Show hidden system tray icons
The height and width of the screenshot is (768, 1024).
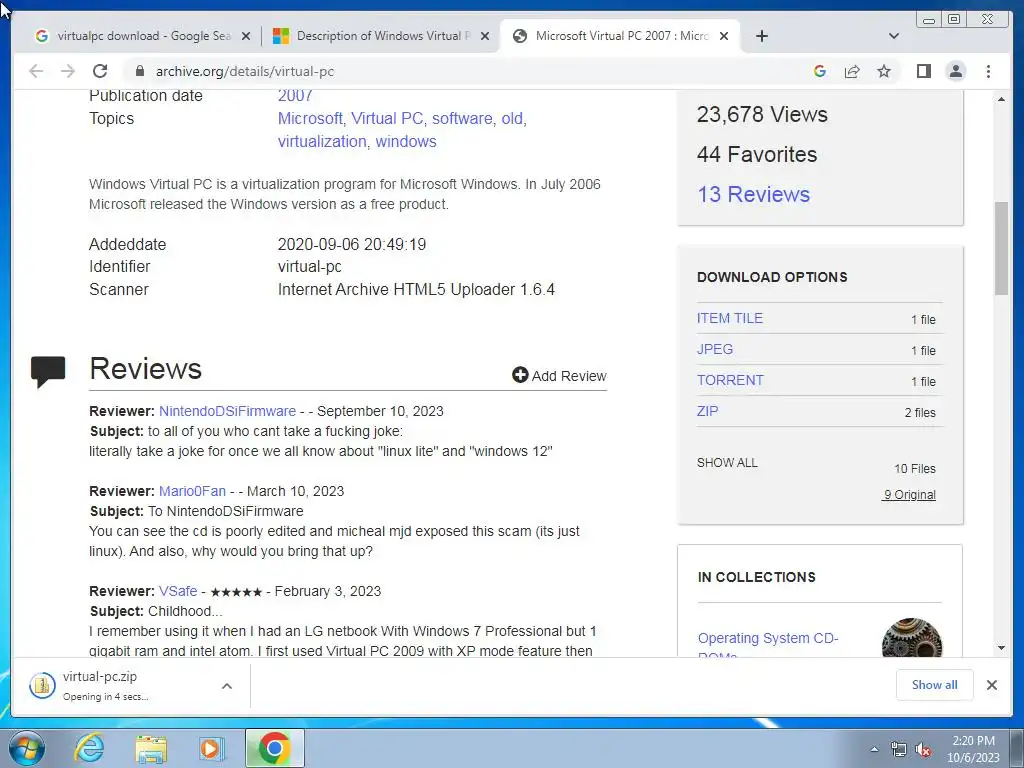[874, 749]
